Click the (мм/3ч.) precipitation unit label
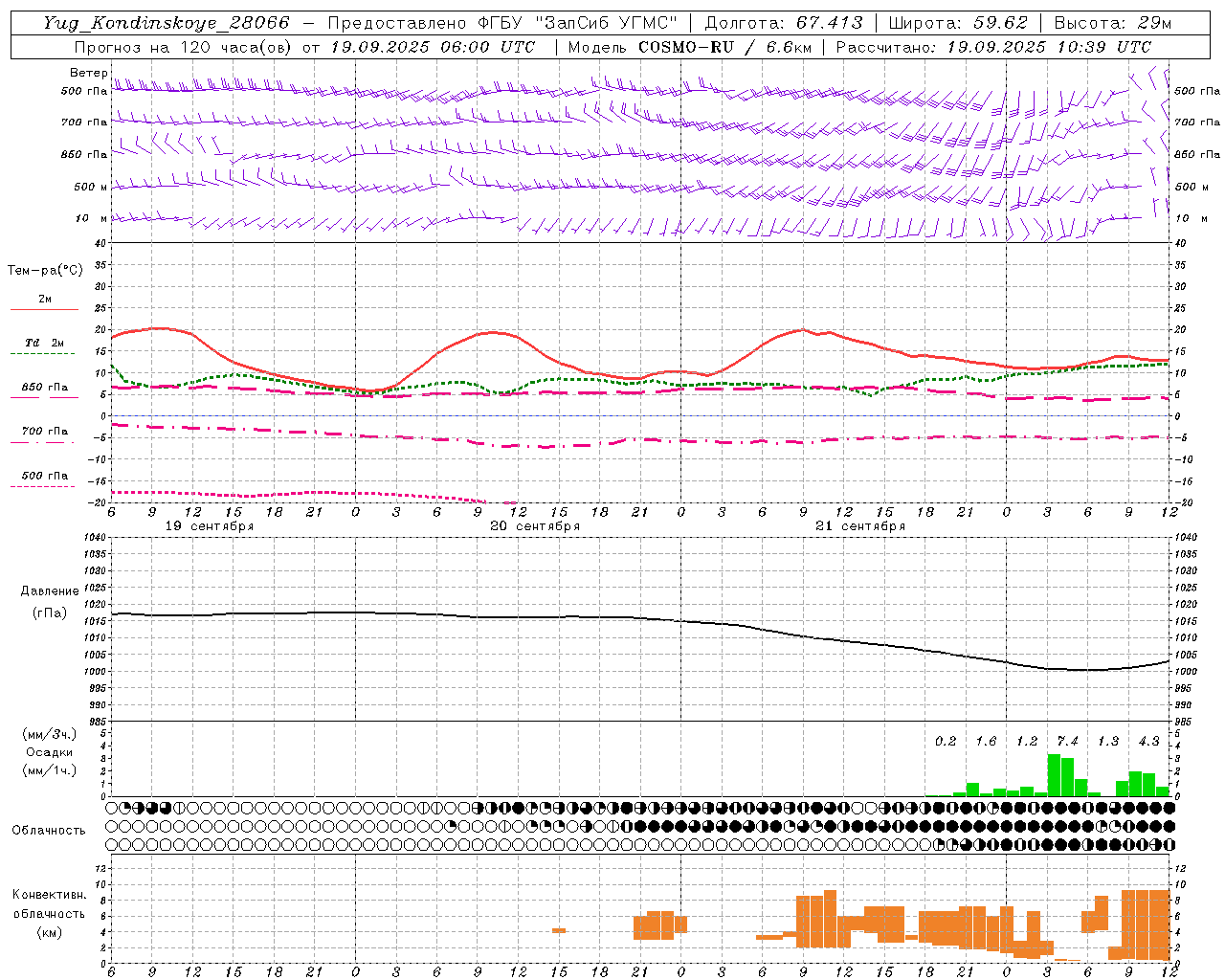Image resolution: width=1225 pixels, height=980 pixels. coord(50,734)
